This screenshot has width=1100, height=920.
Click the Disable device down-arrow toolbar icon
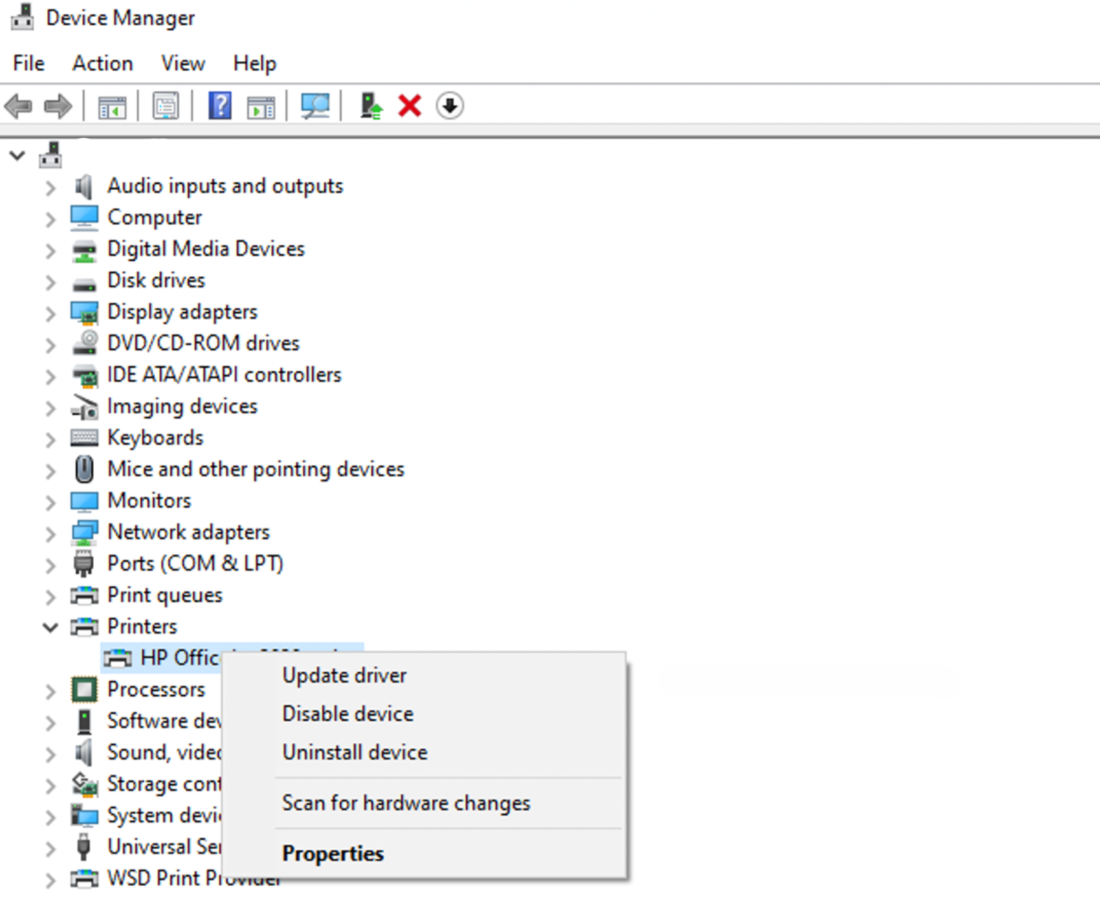(449, 105)
